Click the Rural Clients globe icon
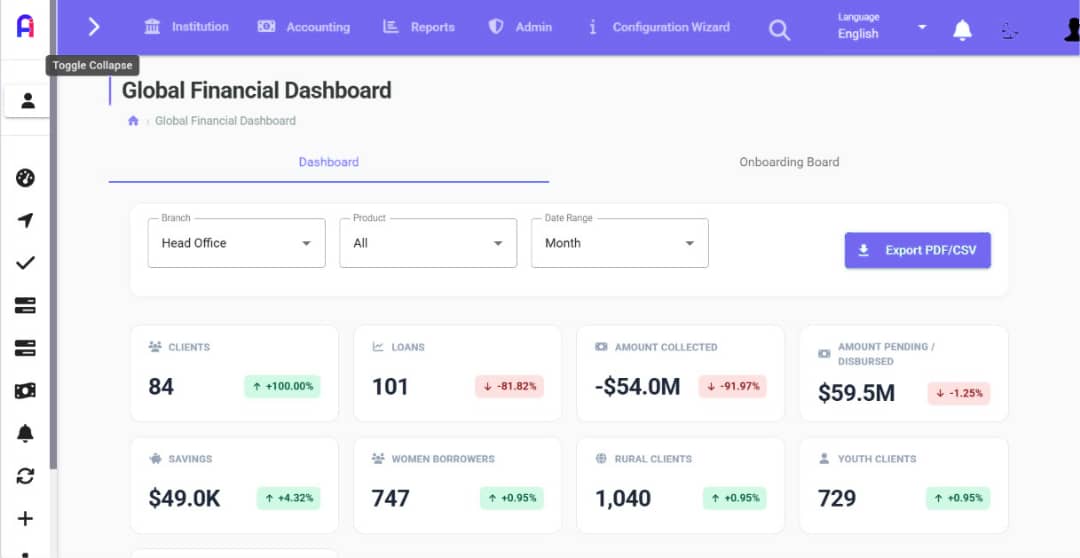The height and width of the screenshot is (558, 1080). (601, 459)
